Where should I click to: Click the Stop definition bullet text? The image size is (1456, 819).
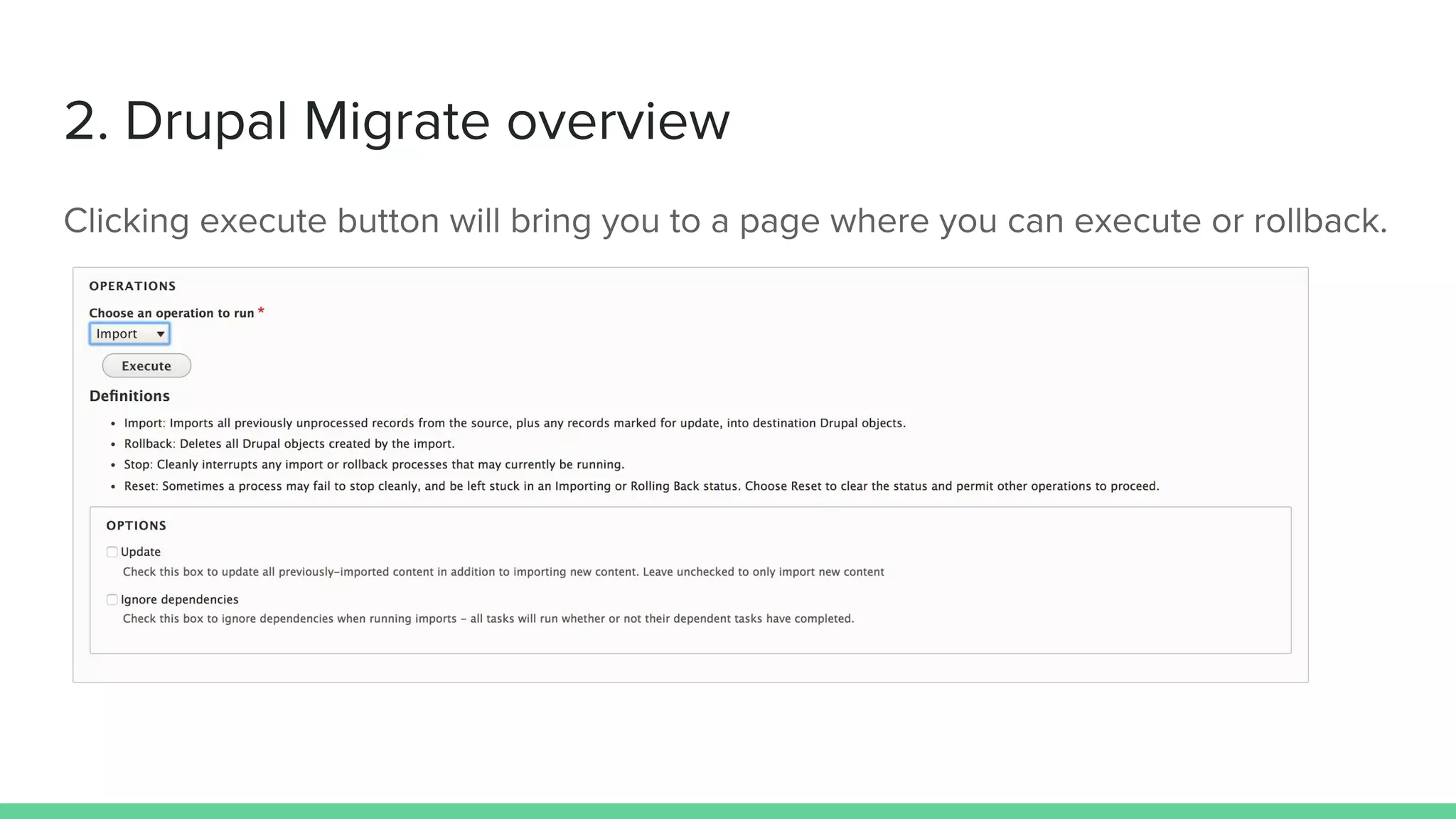(373, 464)
